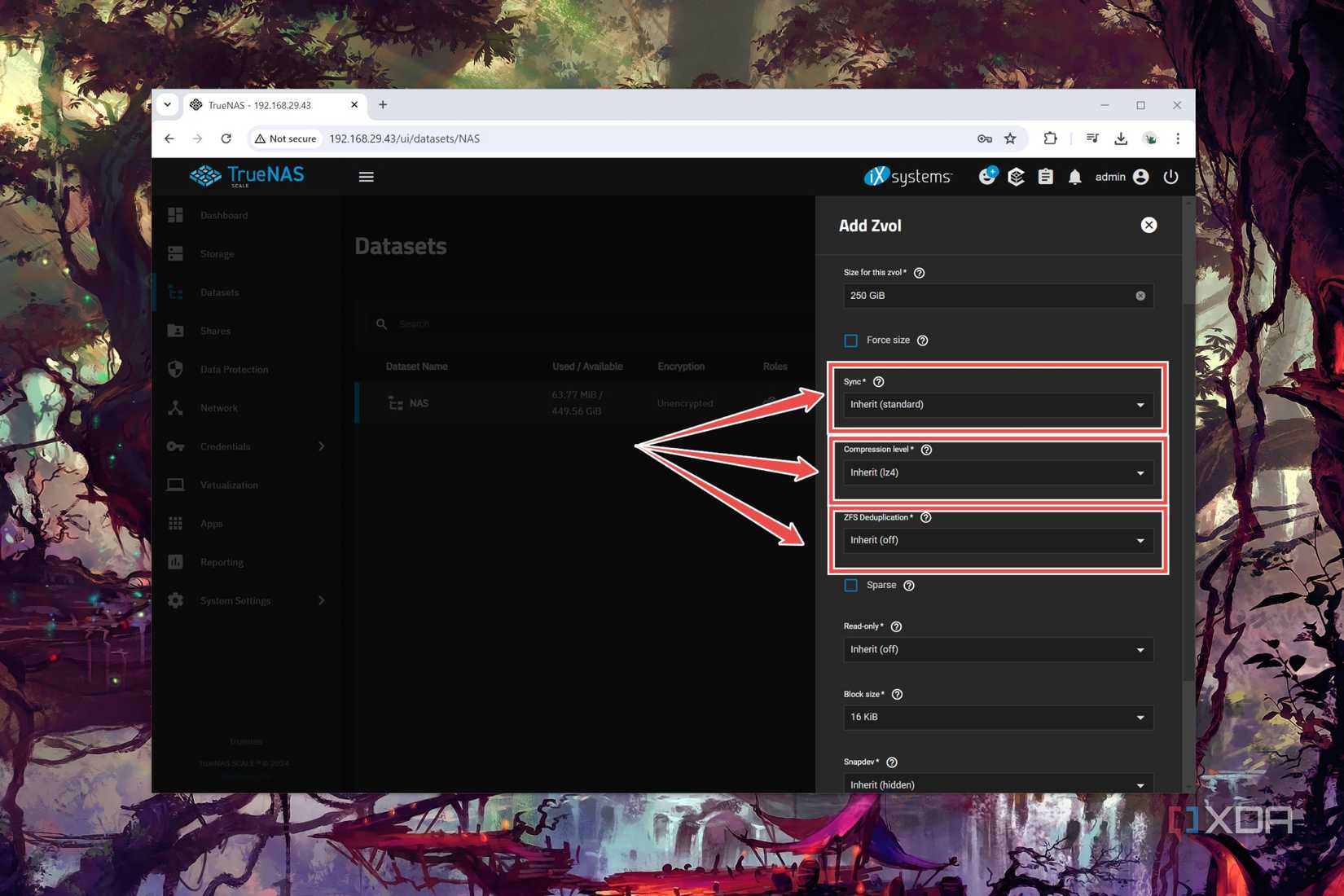Click the Not secure site info chip
The image size is (1344, 896).
coord(285,138)
